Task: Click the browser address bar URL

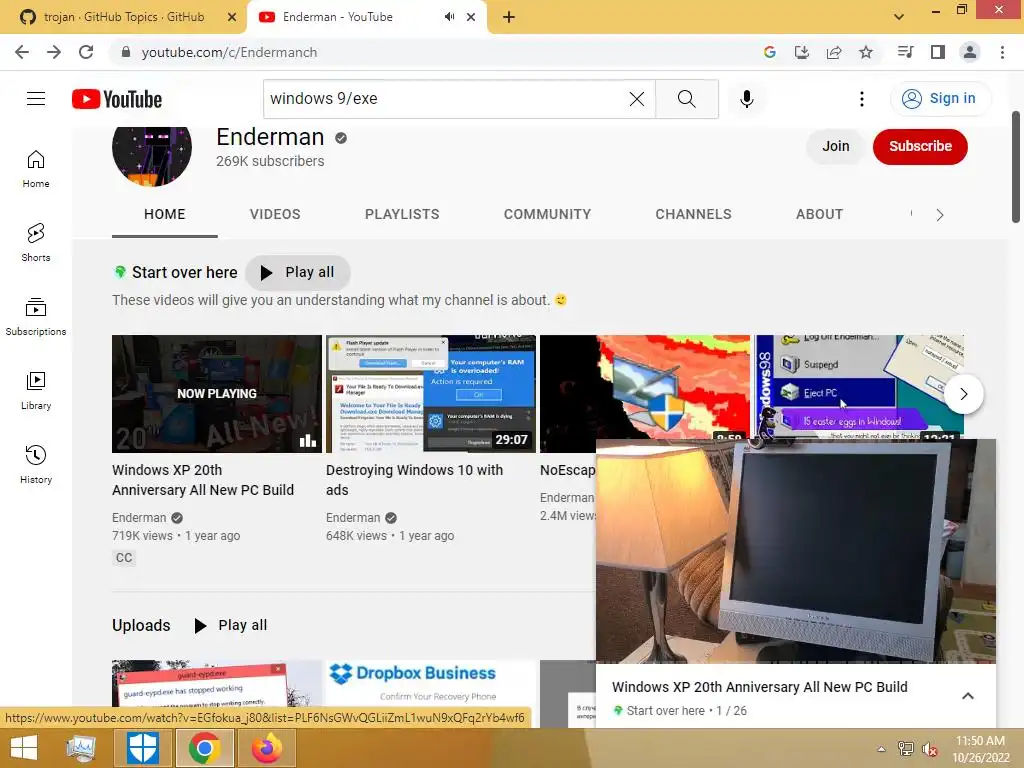Action: [229, 52]
